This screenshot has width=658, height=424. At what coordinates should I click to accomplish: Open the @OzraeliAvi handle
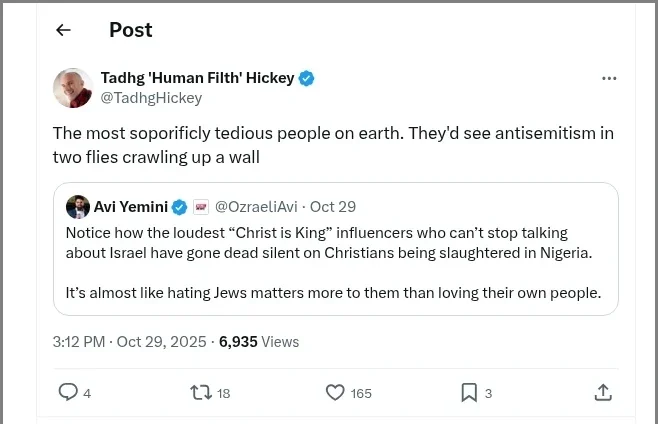pos(255,207)
